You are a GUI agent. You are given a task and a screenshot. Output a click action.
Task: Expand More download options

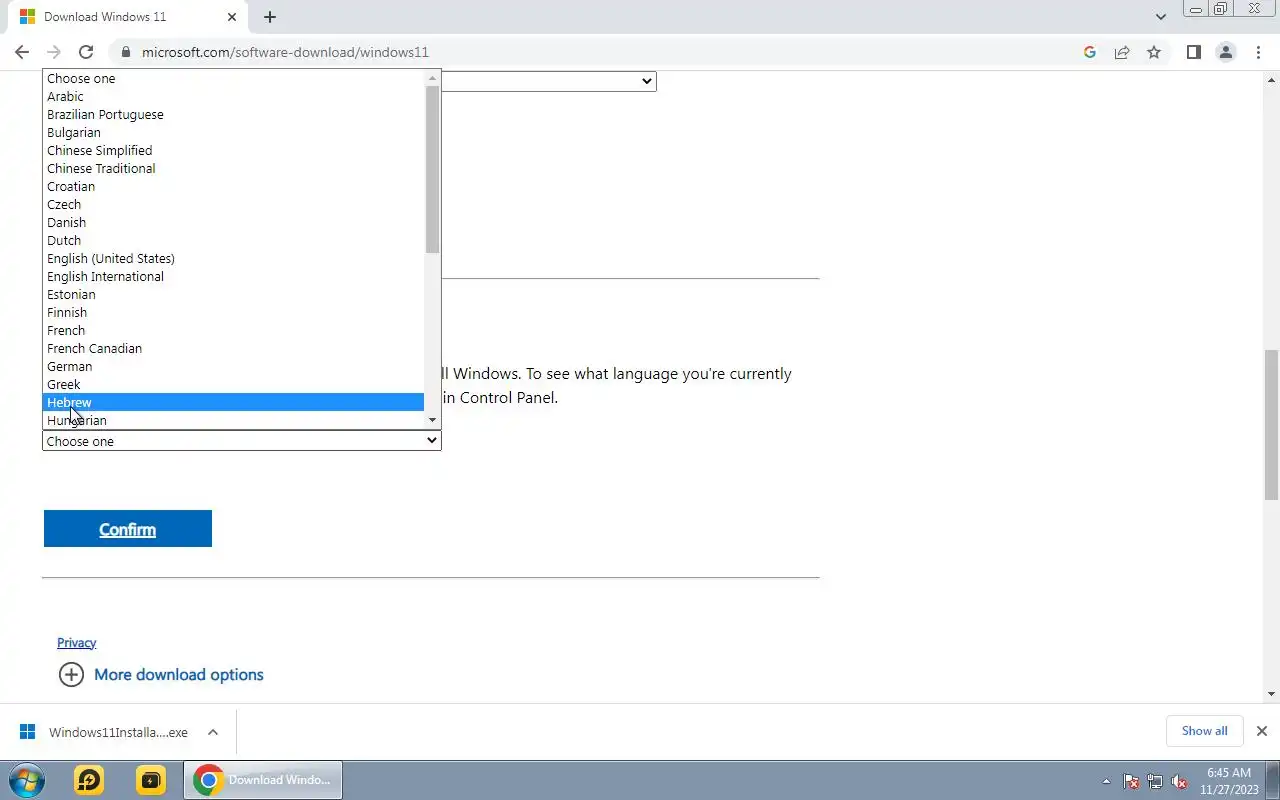(161, 674)
